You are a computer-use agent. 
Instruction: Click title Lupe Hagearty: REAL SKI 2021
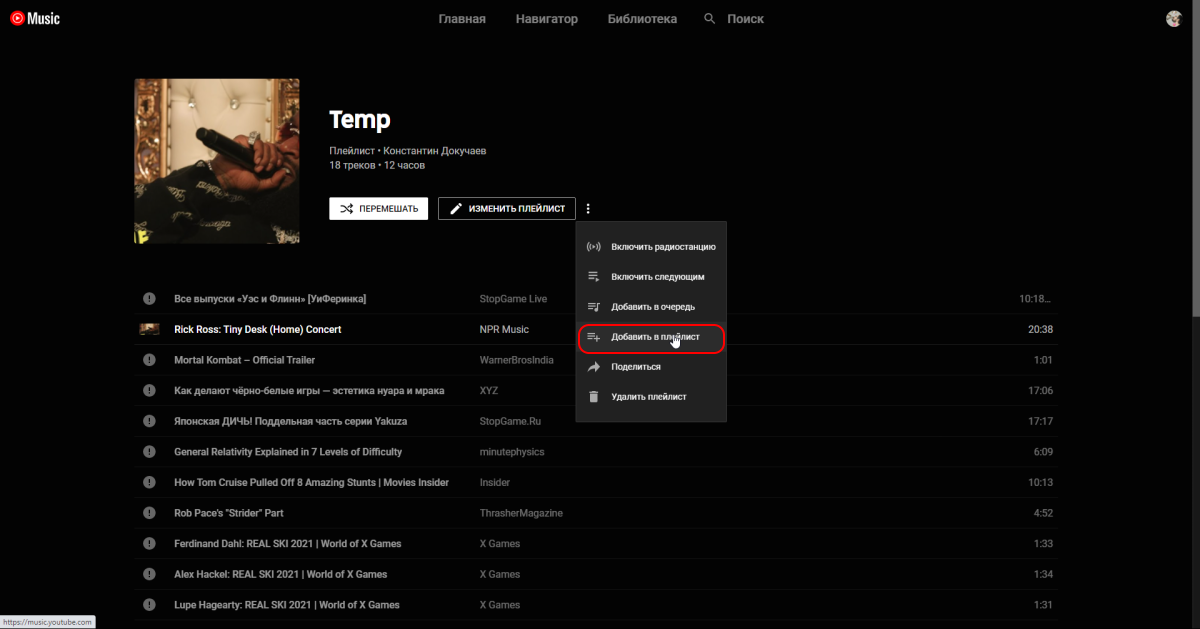[x=286, y=605]
